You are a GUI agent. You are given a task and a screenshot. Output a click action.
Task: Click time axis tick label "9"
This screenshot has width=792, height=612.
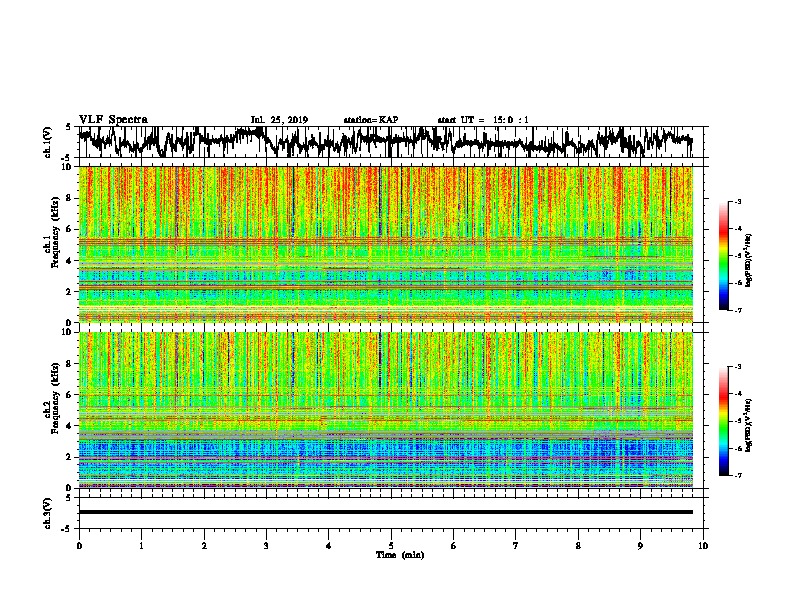(x=640, y=546)
